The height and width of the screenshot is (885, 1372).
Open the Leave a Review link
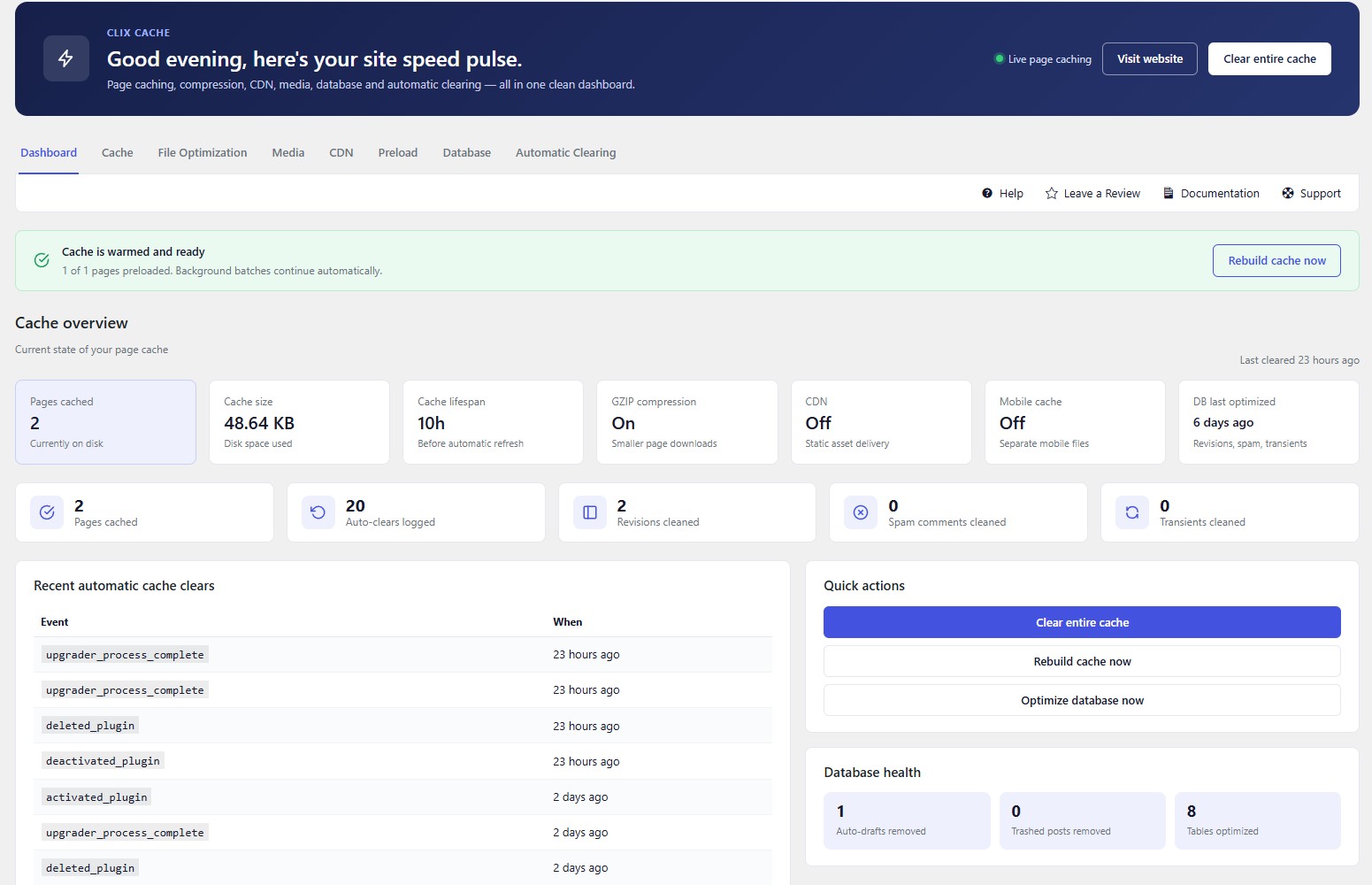(1092, 193)
